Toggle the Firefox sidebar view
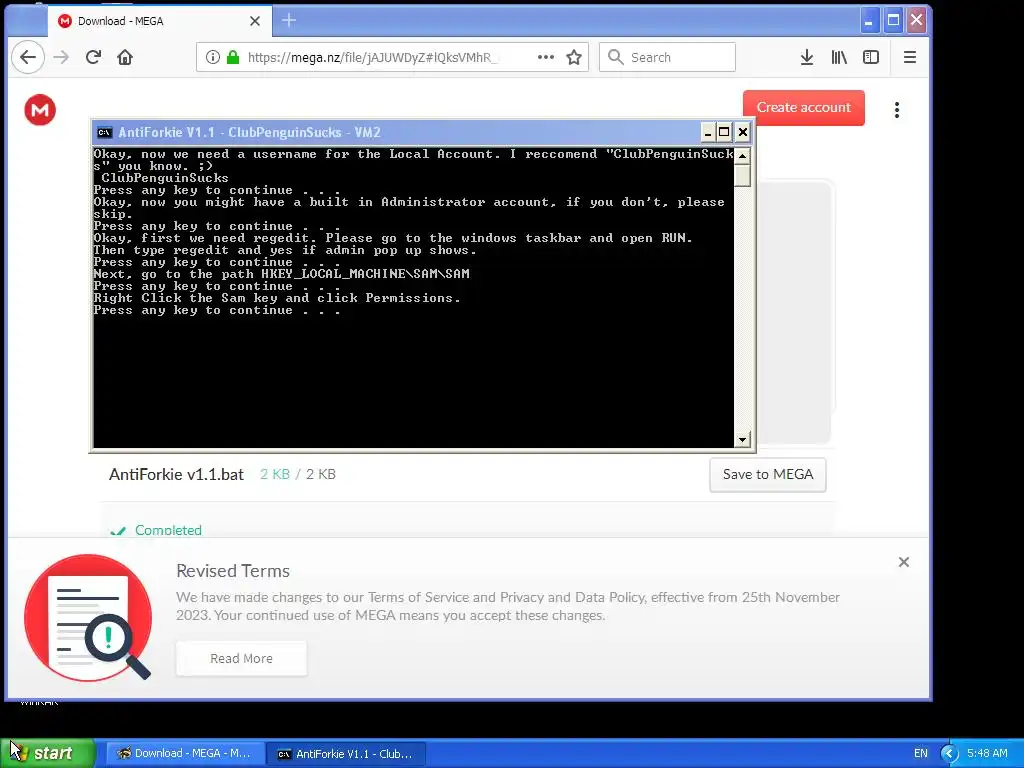 871,57
